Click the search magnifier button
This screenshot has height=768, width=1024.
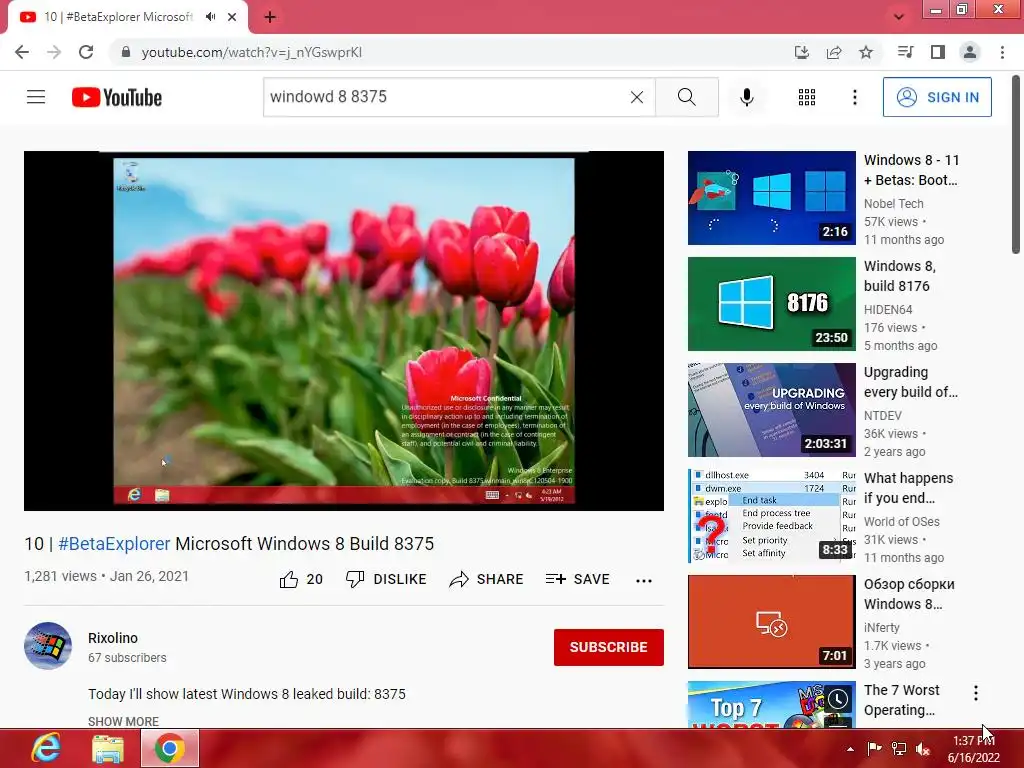tap(687, 97)
